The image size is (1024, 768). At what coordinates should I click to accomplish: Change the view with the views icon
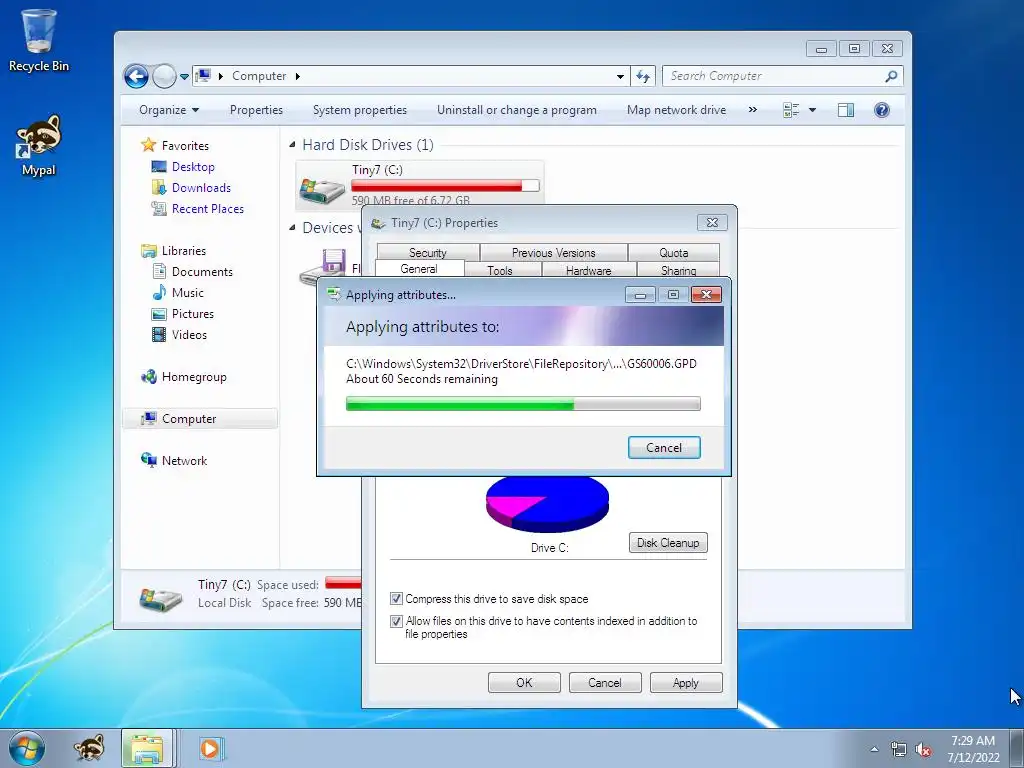[x=791, y=110]
